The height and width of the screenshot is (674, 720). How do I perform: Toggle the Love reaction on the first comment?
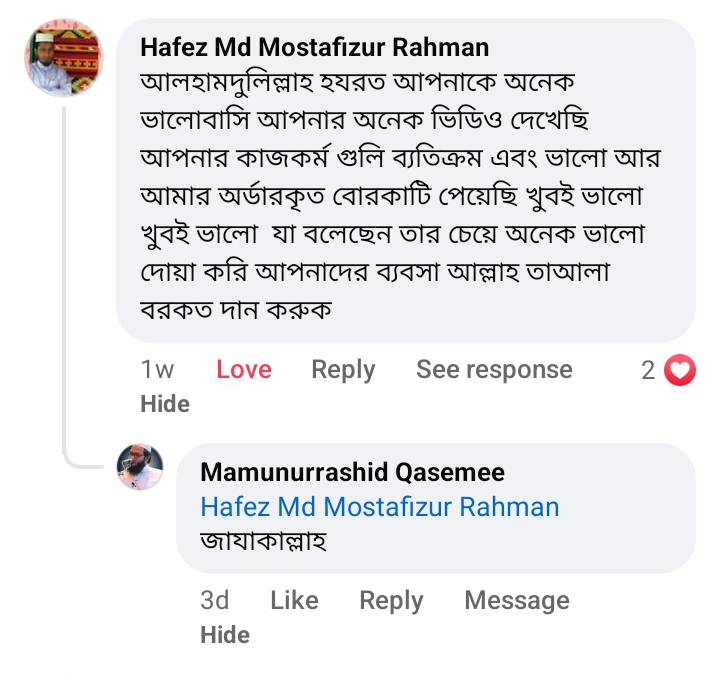point(244,370)
